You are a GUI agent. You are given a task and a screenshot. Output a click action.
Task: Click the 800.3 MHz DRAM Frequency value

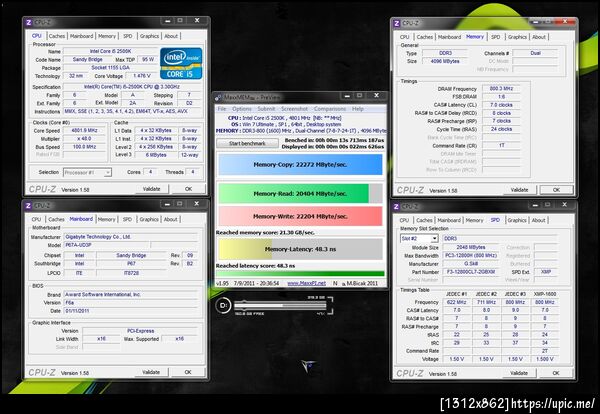502,88
